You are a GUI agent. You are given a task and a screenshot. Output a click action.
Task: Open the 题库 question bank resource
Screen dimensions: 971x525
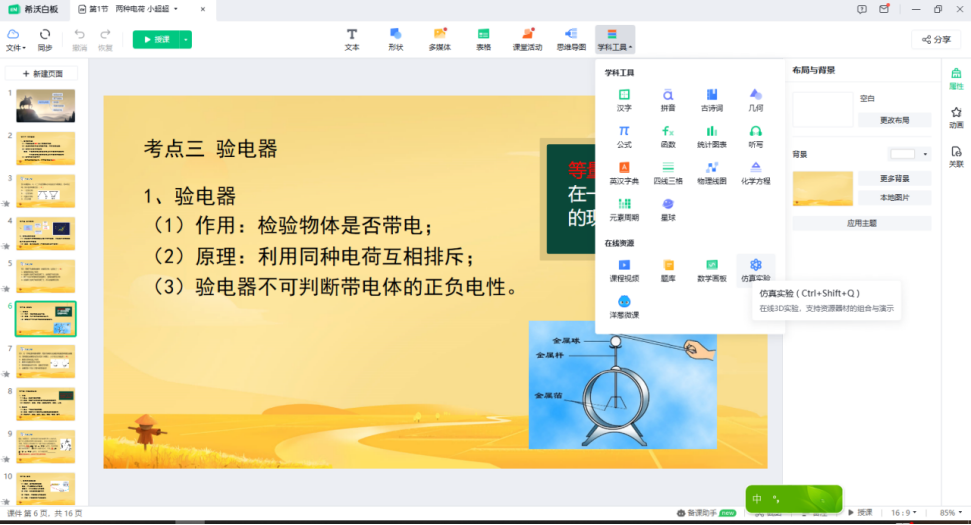tap(667, 269)
